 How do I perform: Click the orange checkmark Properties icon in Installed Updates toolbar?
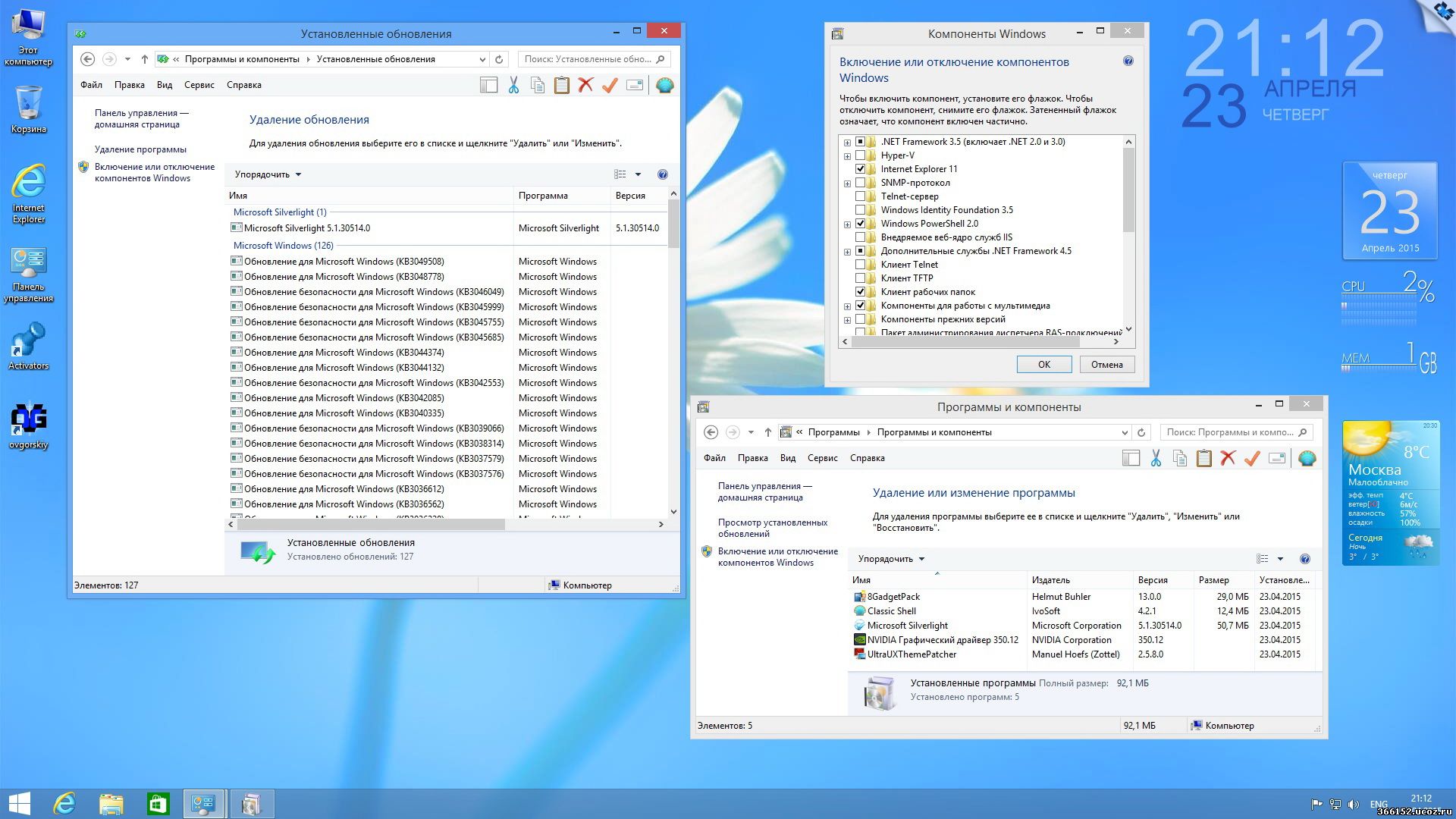610,85
